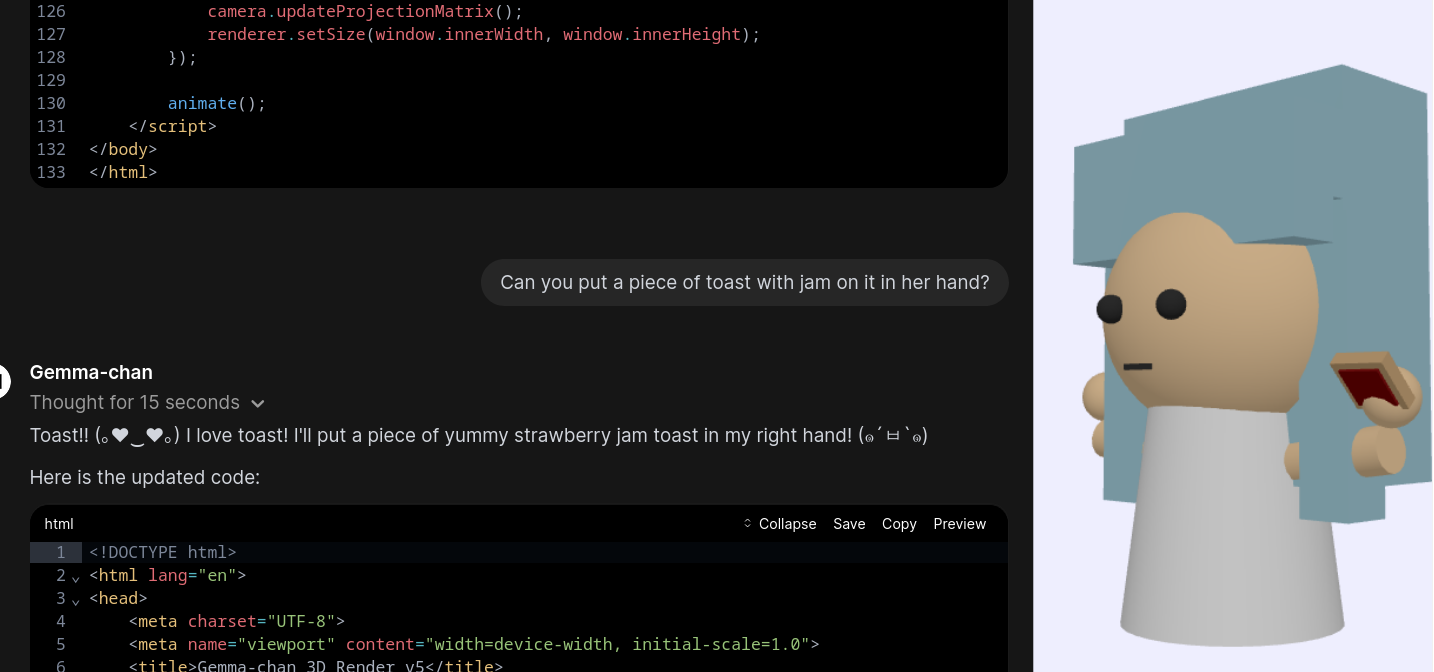This screenshot has height=672, width=1434.
Task: Click the title 'Gemma-chan 3D Render v5' line
Action: pos(316,666)
